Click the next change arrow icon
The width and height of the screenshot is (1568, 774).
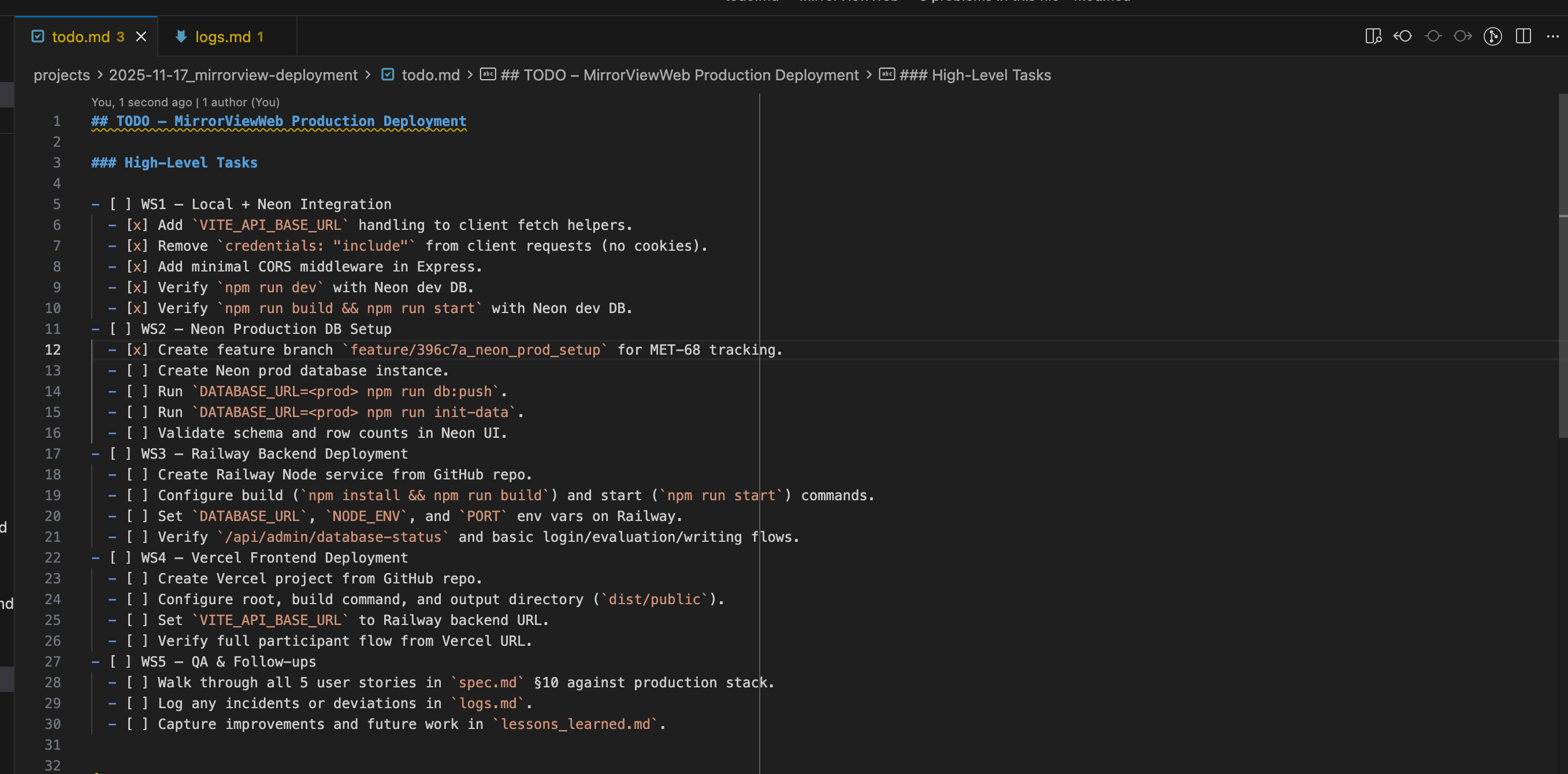(x=1462, y=36)
